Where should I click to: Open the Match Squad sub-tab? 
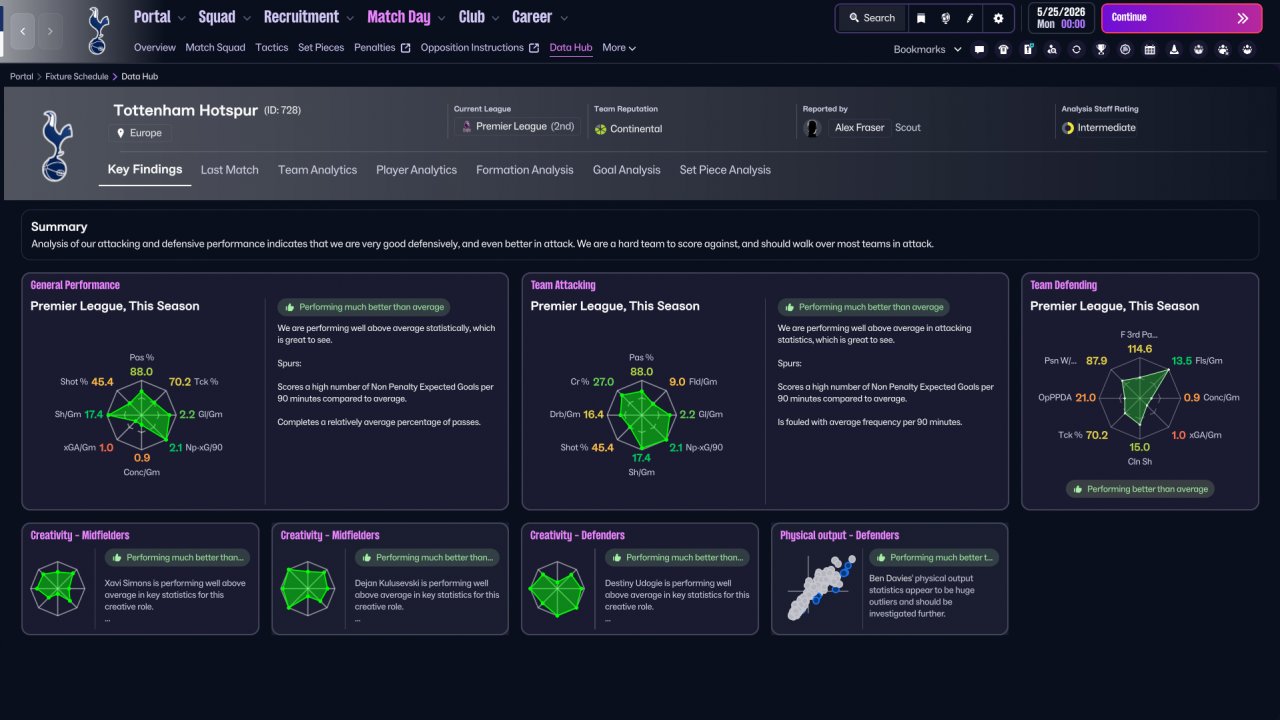tap(215, 48)
